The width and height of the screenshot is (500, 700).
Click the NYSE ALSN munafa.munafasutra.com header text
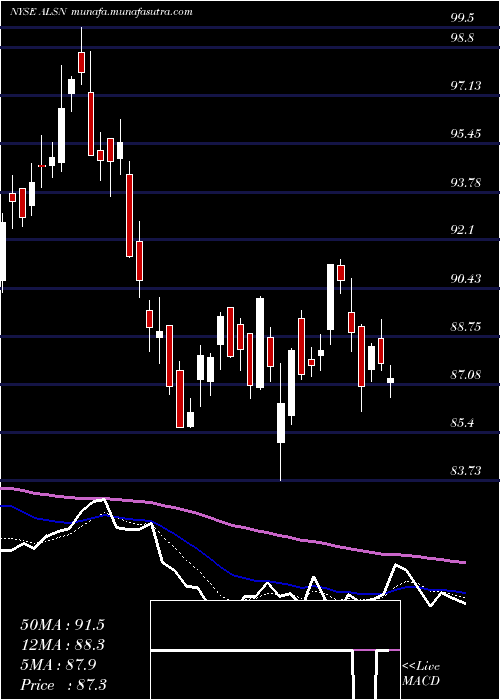tap(101, 12)
